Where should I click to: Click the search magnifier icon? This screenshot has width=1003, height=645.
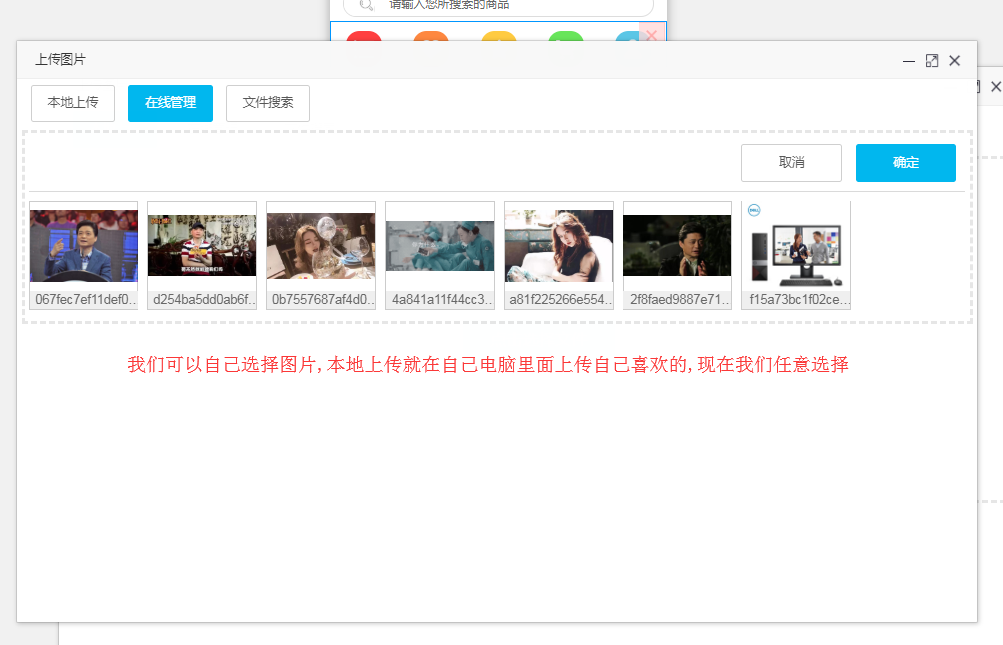tap(367, 6)
